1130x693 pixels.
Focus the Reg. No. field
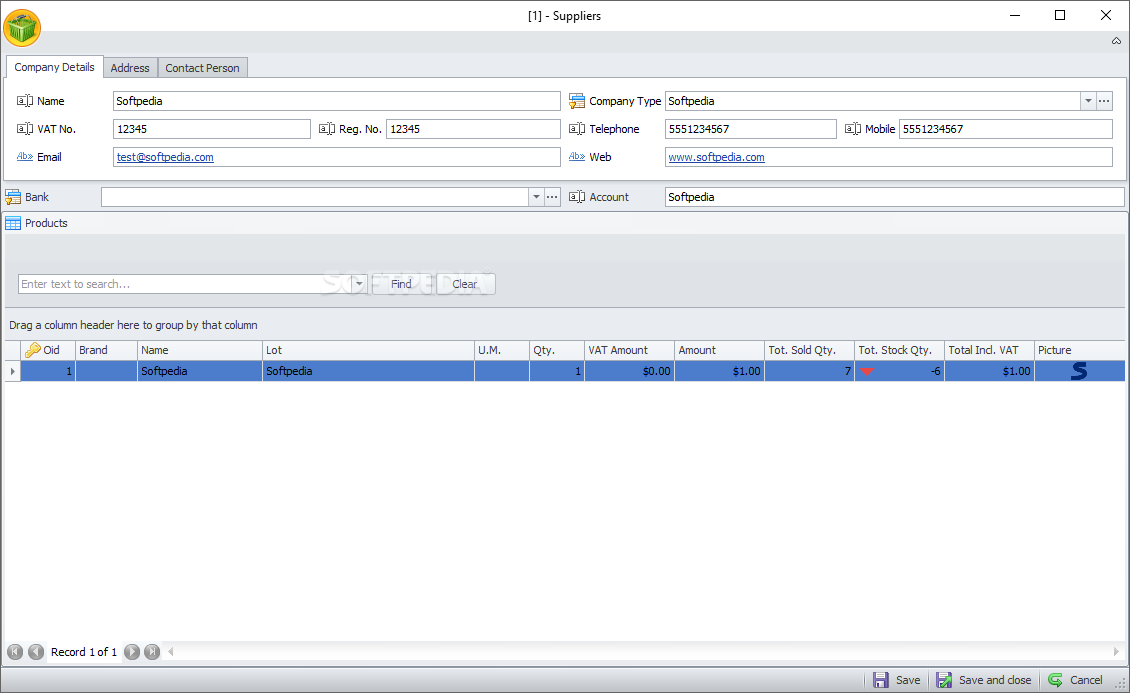click(x=473, y=129)
